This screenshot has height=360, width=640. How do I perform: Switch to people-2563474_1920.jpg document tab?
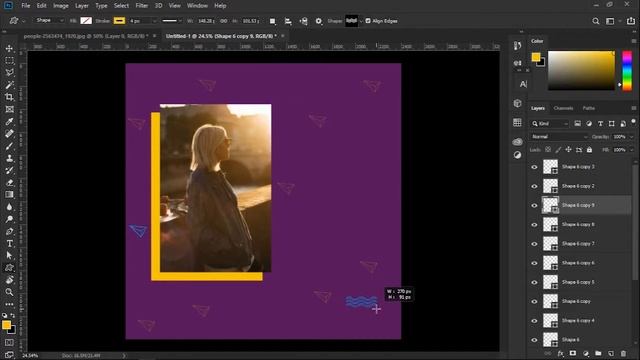point(86,36)
